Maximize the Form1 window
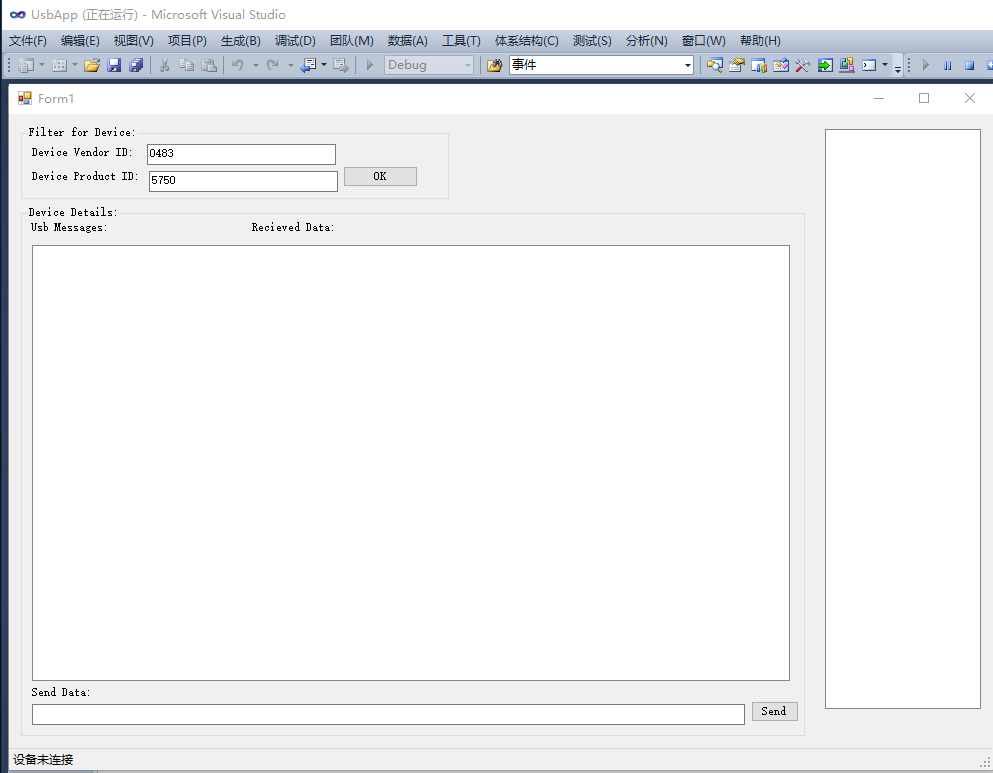This screenshot has width=993, height=773. click(924, 98)
